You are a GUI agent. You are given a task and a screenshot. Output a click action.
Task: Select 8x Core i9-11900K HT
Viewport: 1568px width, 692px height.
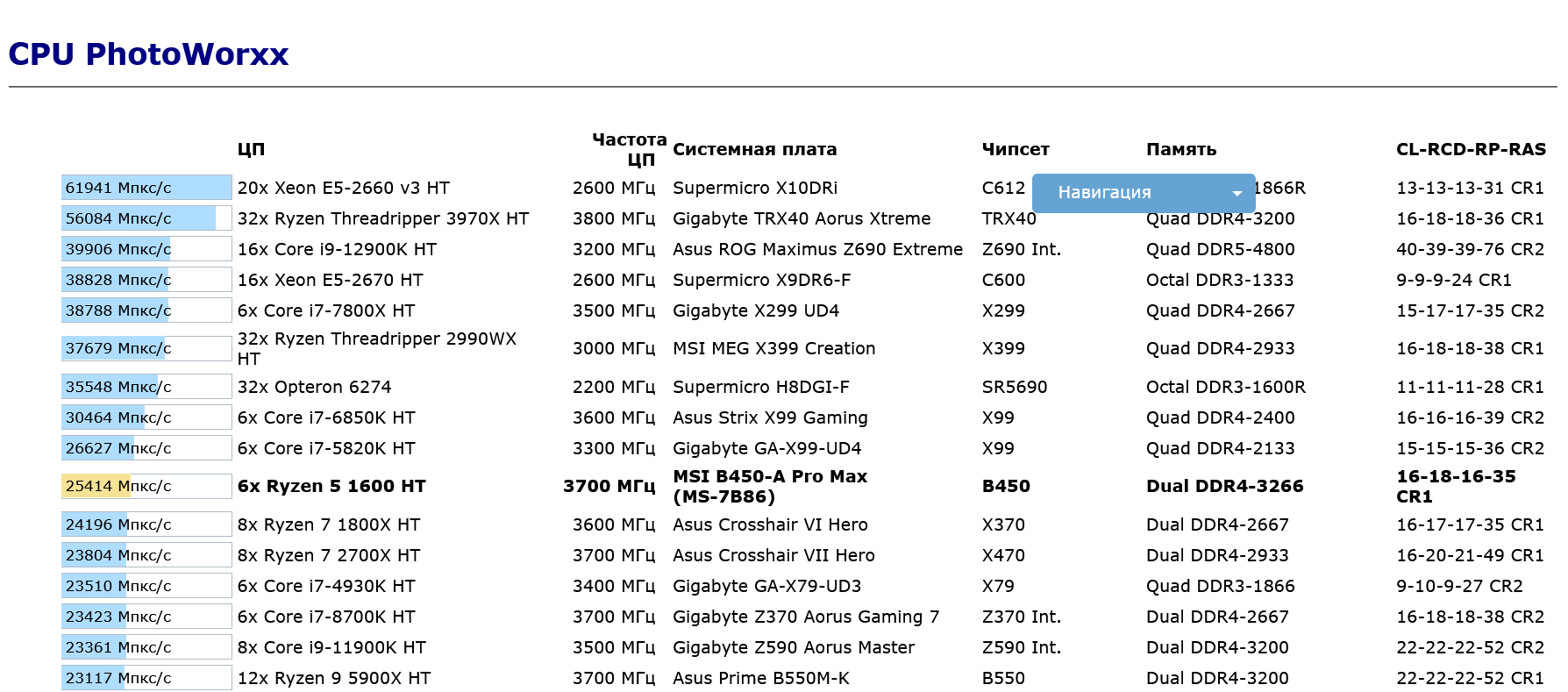331,647
